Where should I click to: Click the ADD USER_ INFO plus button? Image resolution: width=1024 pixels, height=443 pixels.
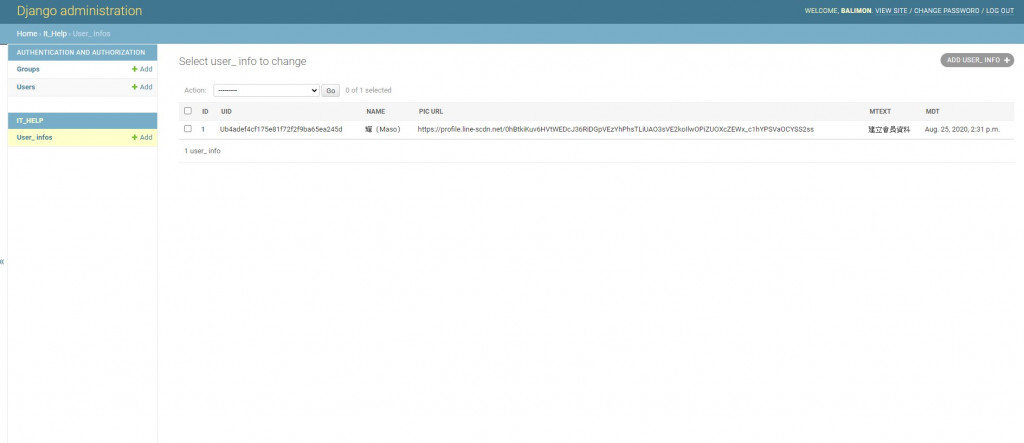click(977, 60)
